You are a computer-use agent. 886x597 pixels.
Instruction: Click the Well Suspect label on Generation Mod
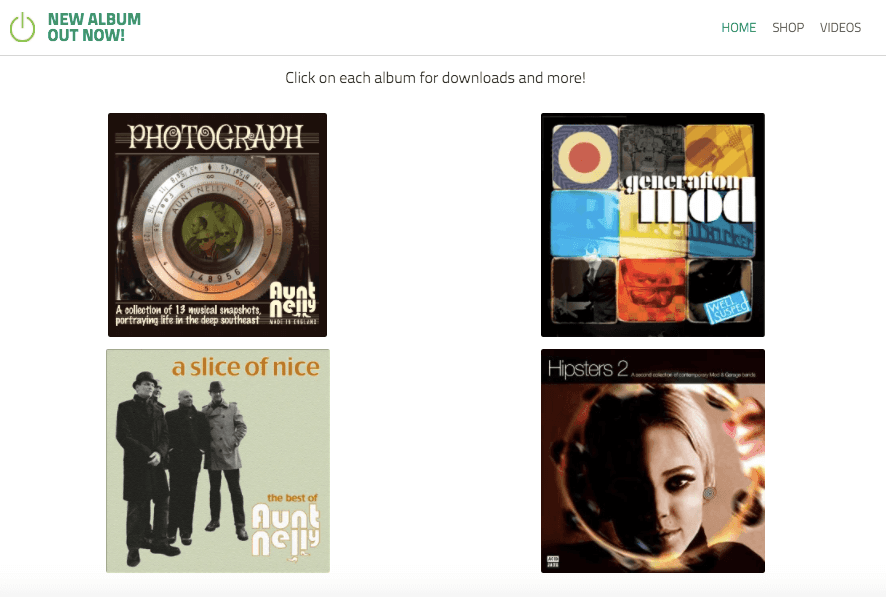[x=727, y=304]
